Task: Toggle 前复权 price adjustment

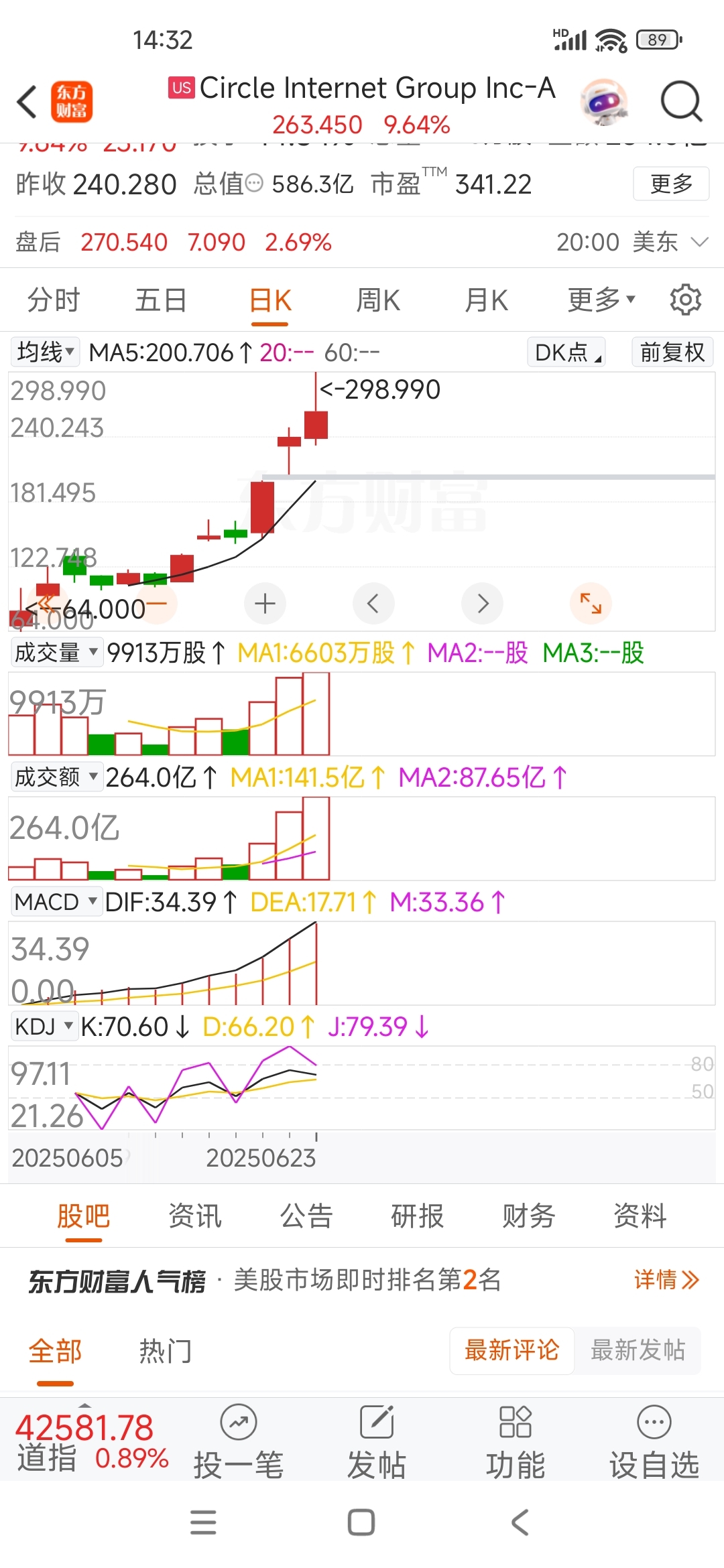Action: 672,352
